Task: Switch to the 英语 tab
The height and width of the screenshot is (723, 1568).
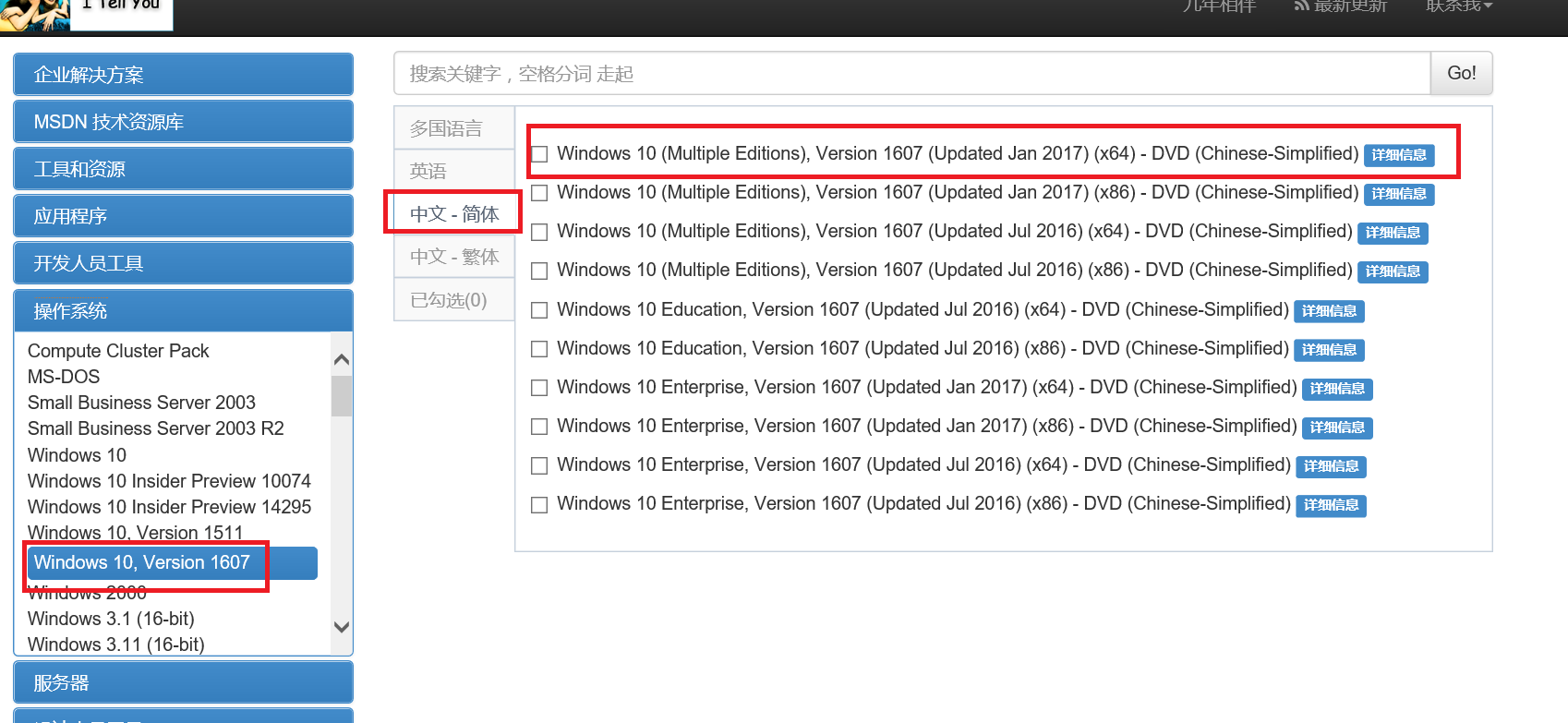Action: click(454, 171)
